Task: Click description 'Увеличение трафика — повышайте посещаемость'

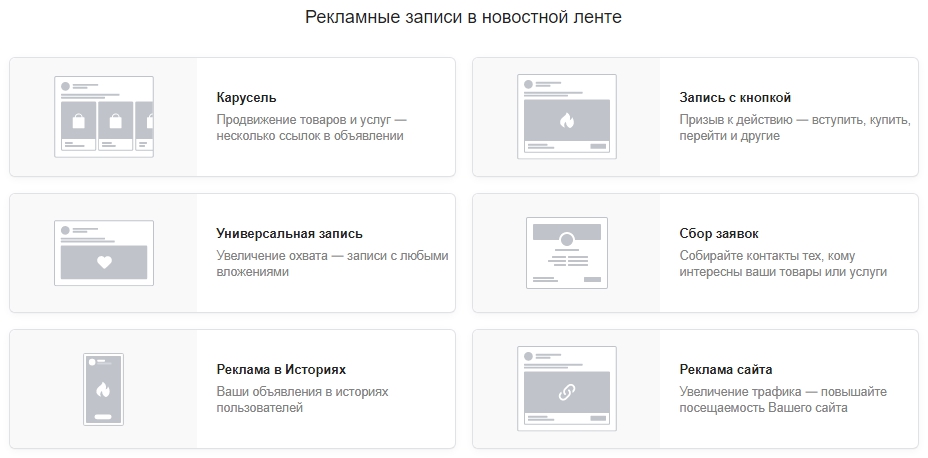Action: click(783, 400)
